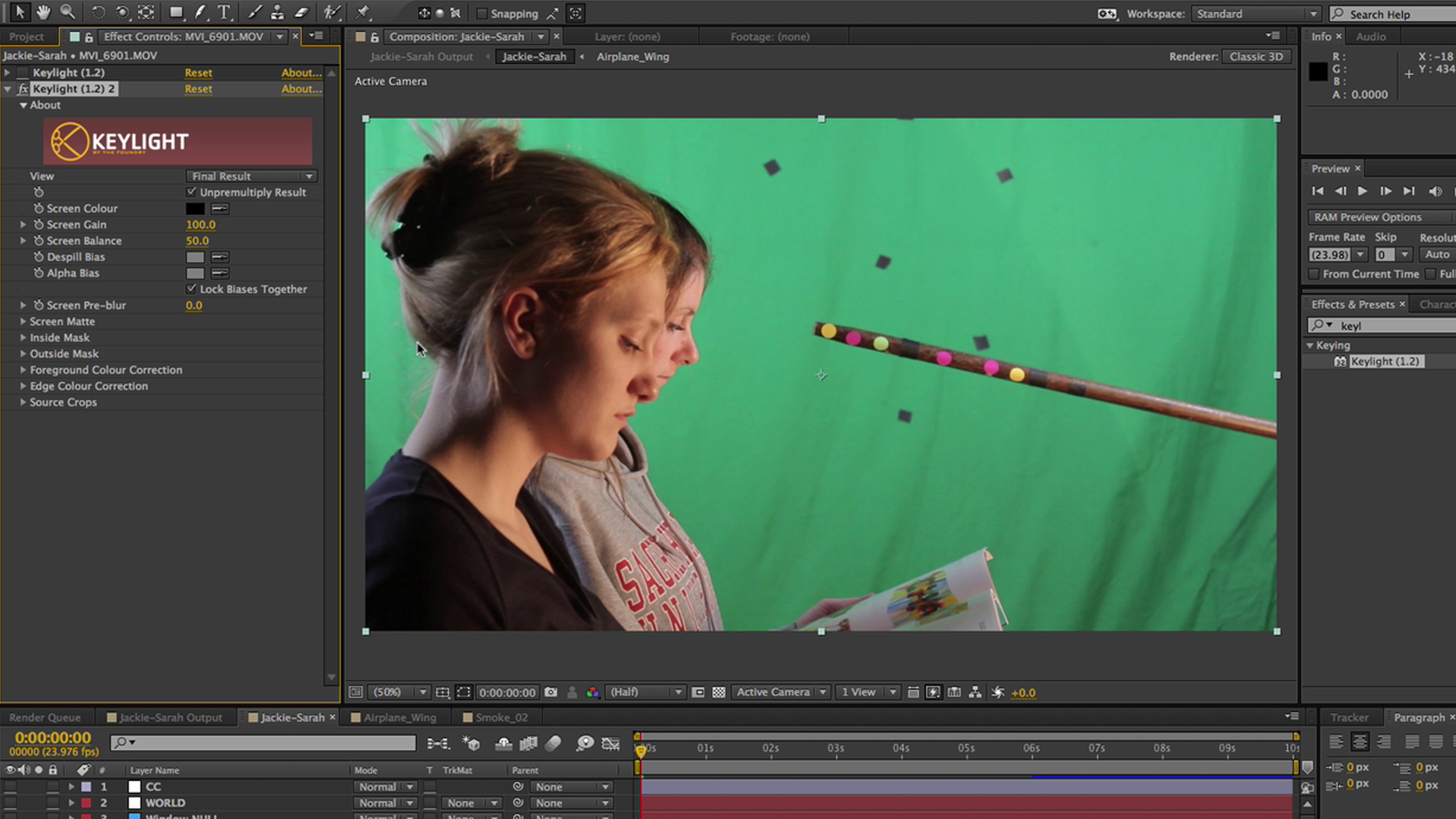This screenshot has width=1456, height=819.
Task: Select the Pen tool
Action: coord(200,13)
